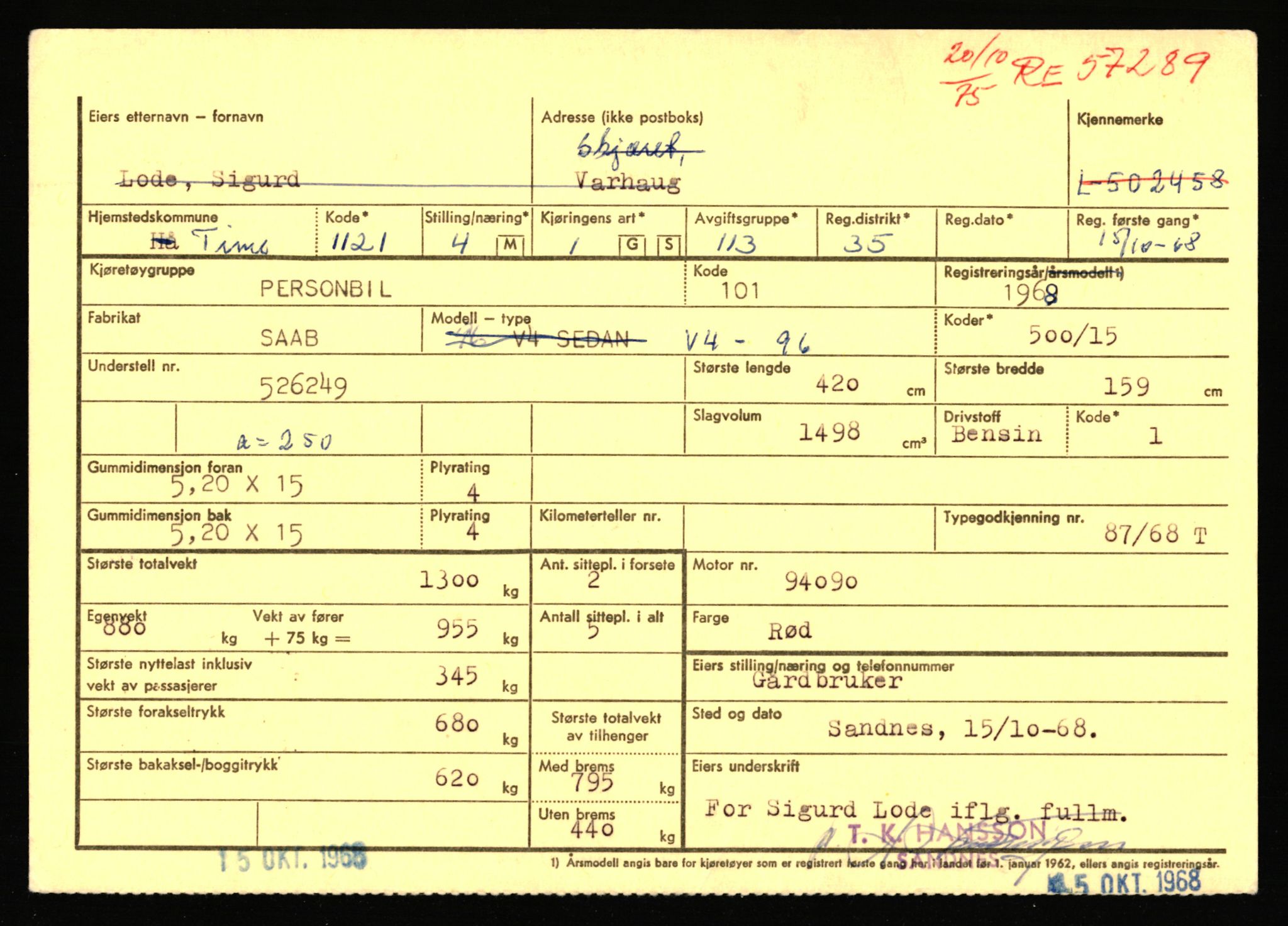The image size is (1288, 926).
Task: Select the front tire dimension 5,20 X 15
Action: [x=236, y=485]
